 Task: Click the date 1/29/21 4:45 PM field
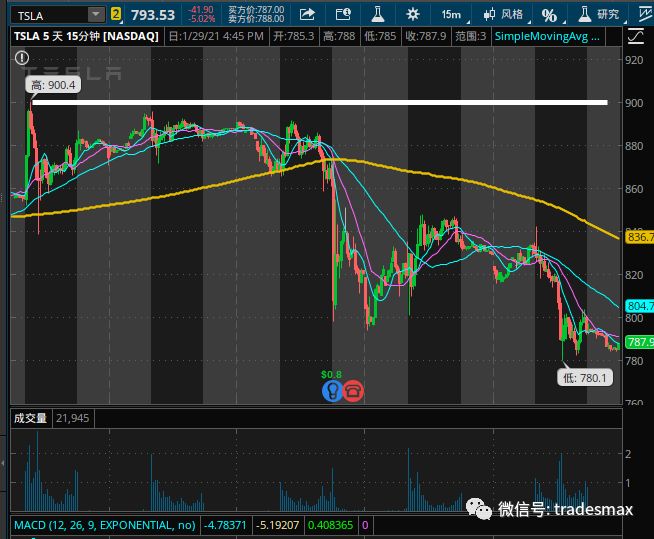pos(216,36)
